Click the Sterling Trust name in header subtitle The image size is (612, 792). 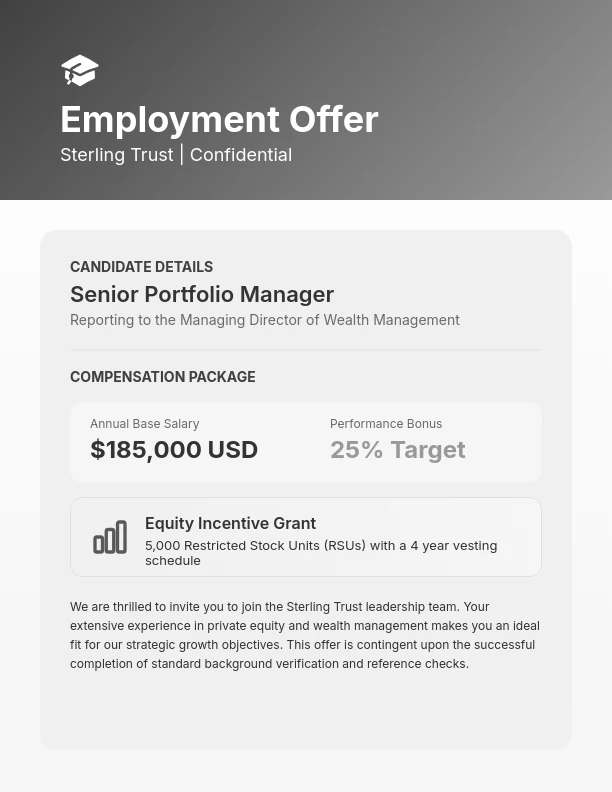coord(116,155)
